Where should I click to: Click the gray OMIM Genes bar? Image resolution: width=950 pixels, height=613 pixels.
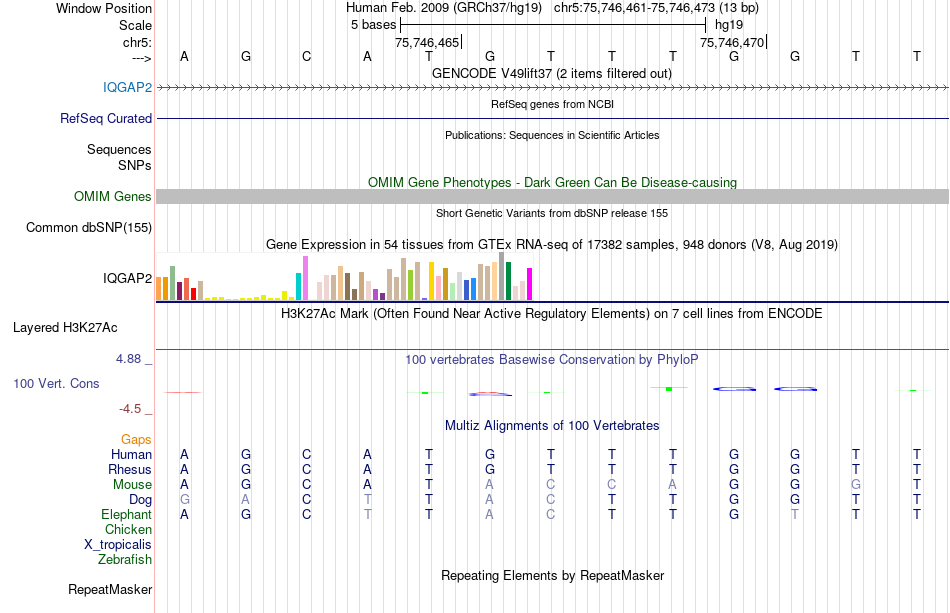click(553, 196)
